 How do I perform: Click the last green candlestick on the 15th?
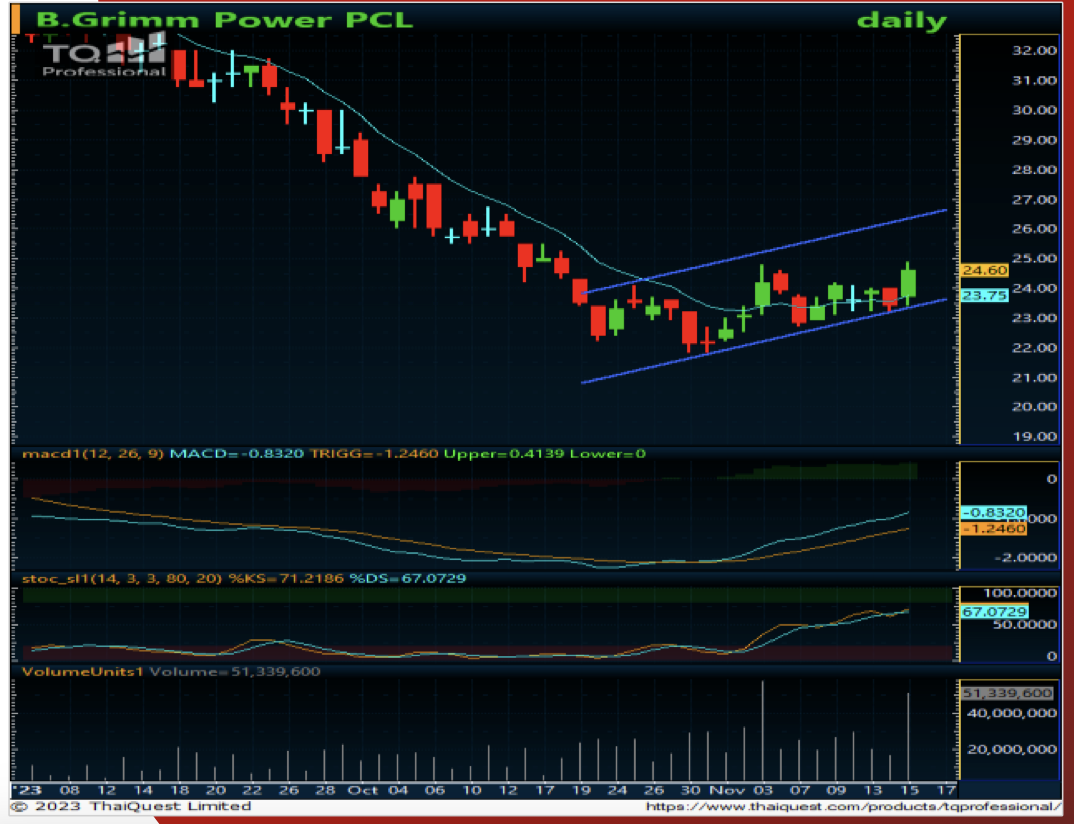coord(908,282)
